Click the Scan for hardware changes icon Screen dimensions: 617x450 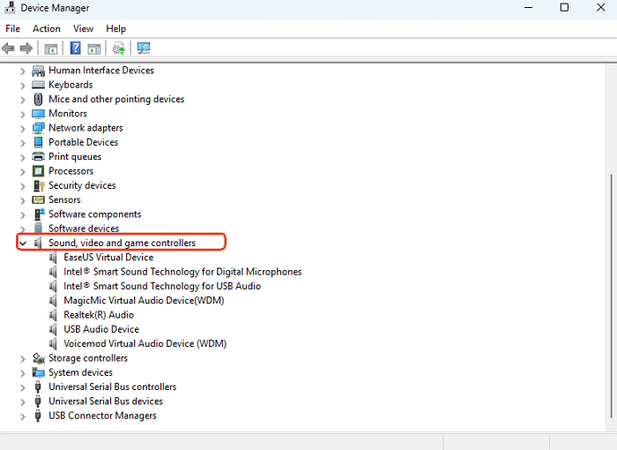click(x=144, y=48)
